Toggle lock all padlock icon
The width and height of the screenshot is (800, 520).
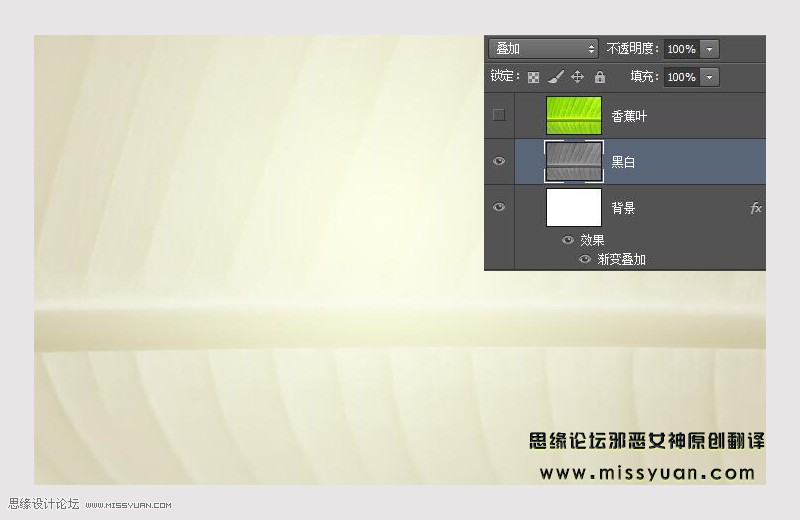click(x=599, y=77)
